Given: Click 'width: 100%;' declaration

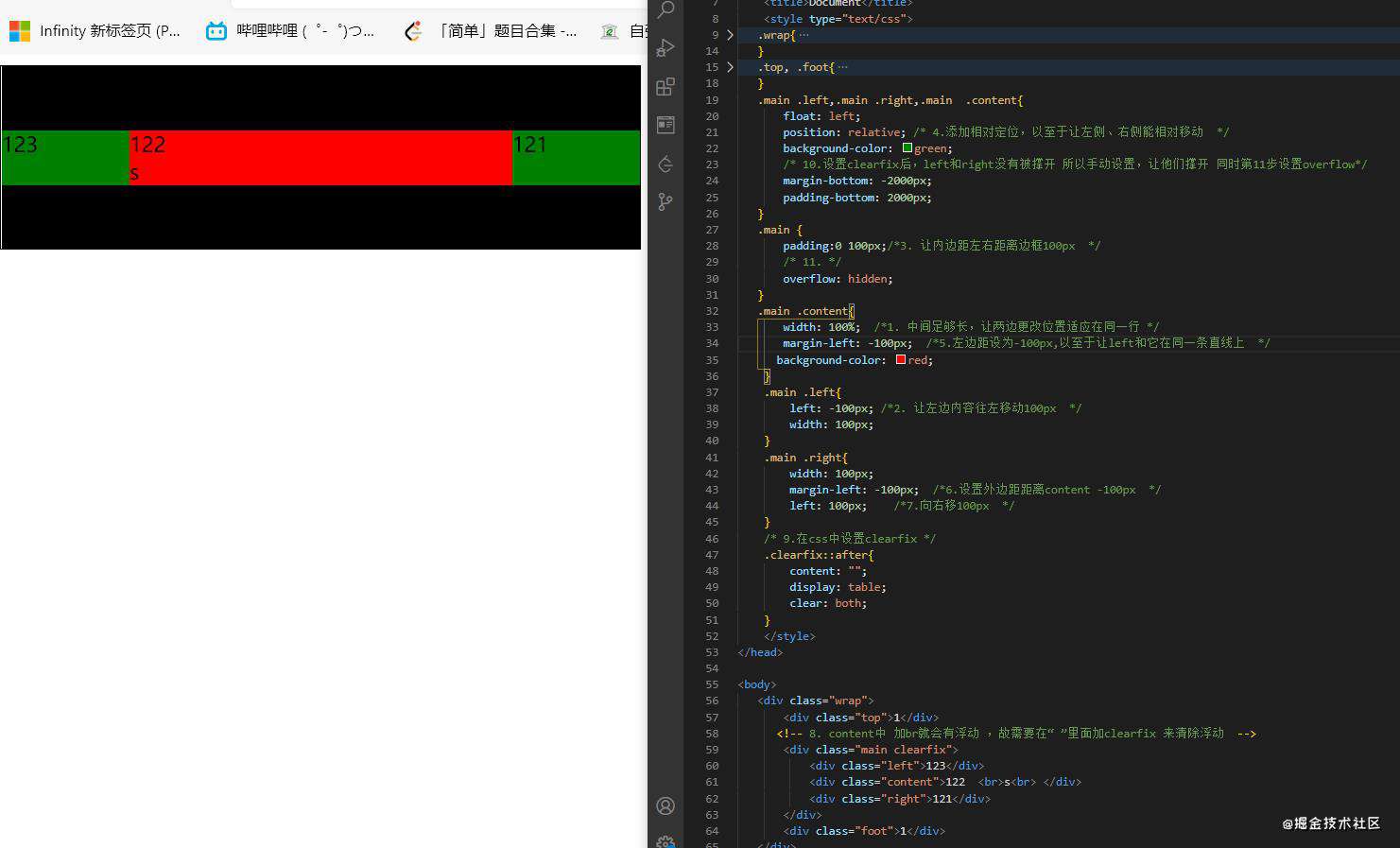Looking at the screenshot, I should click(x=821, y=327).
